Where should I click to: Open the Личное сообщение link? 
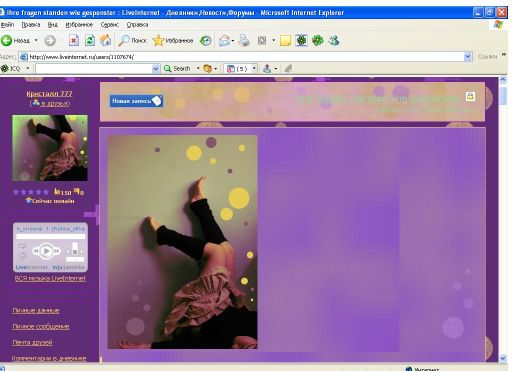pos(41,326)
